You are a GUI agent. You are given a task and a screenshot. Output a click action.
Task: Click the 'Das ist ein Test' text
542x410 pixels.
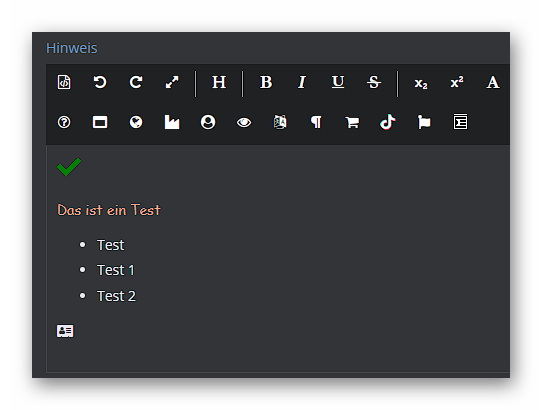click(x=109, y=210)
